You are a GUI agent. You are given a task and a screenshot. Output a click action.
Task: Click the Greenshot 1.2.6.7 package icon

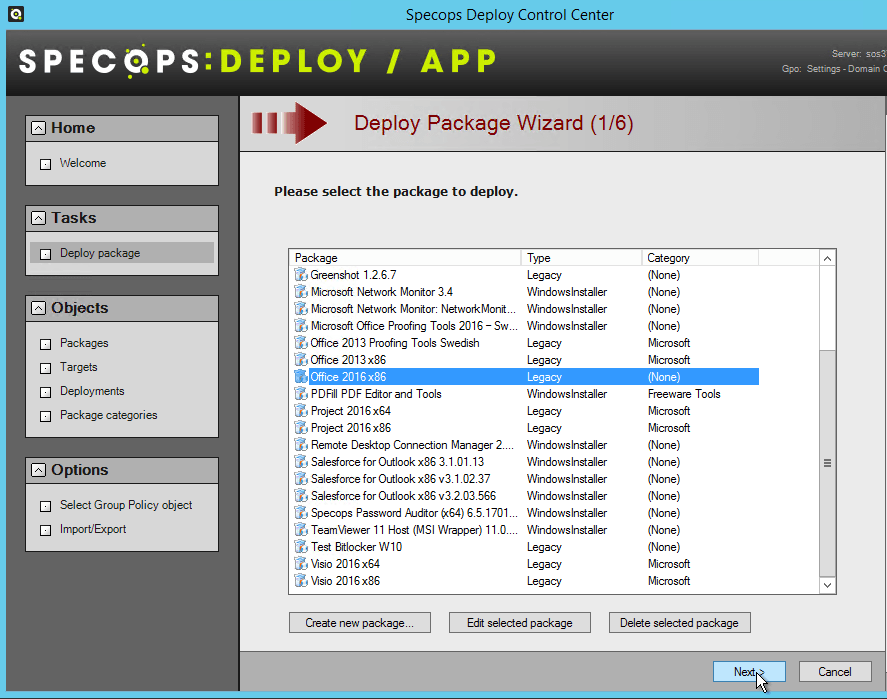pos(301,275)
